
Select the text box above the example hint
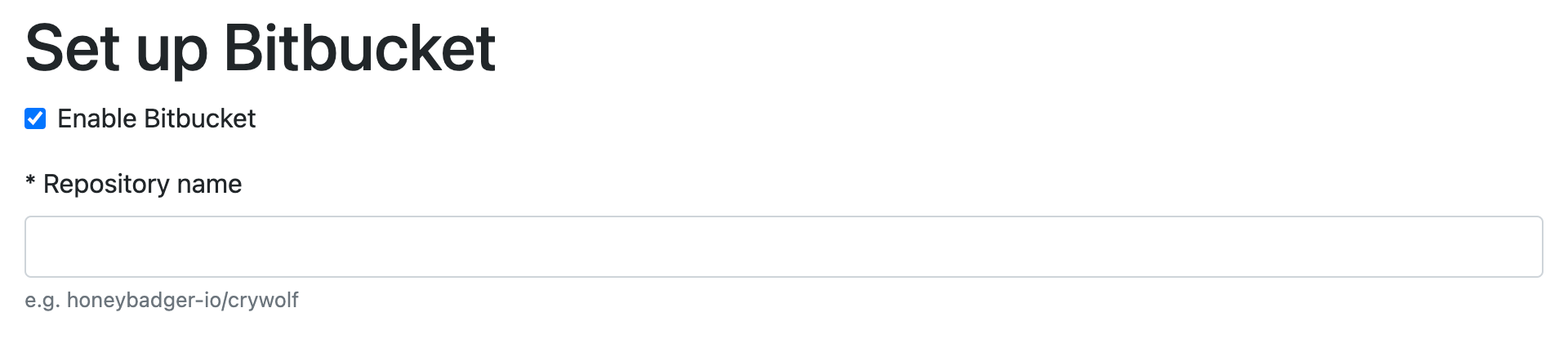point(783,247)
